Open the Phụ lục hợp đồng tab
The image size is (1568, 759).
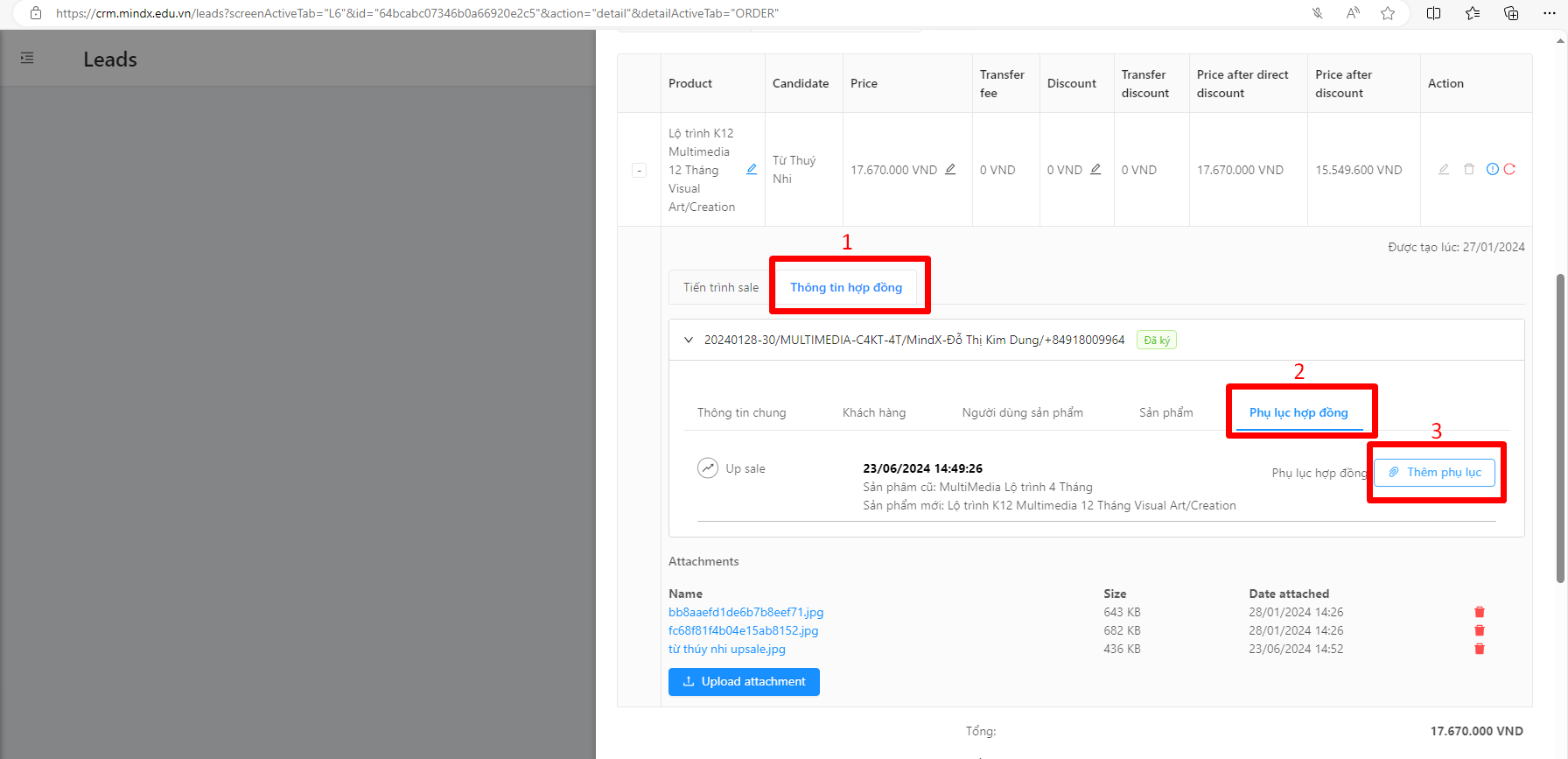[x=1298, y=413]
